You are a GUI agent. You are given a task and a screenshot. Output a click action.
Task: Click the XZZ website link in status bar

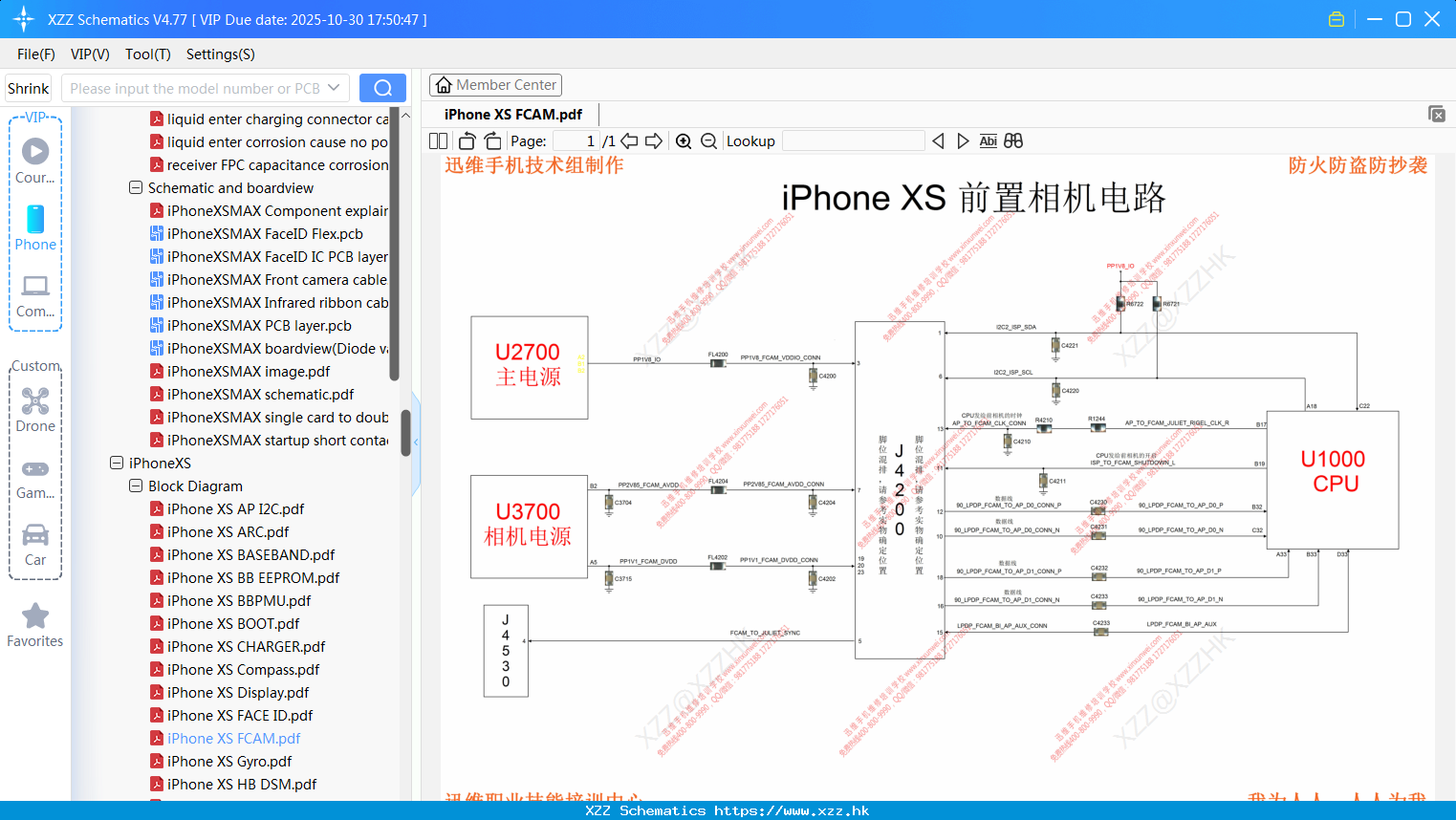tap(792, 810)
